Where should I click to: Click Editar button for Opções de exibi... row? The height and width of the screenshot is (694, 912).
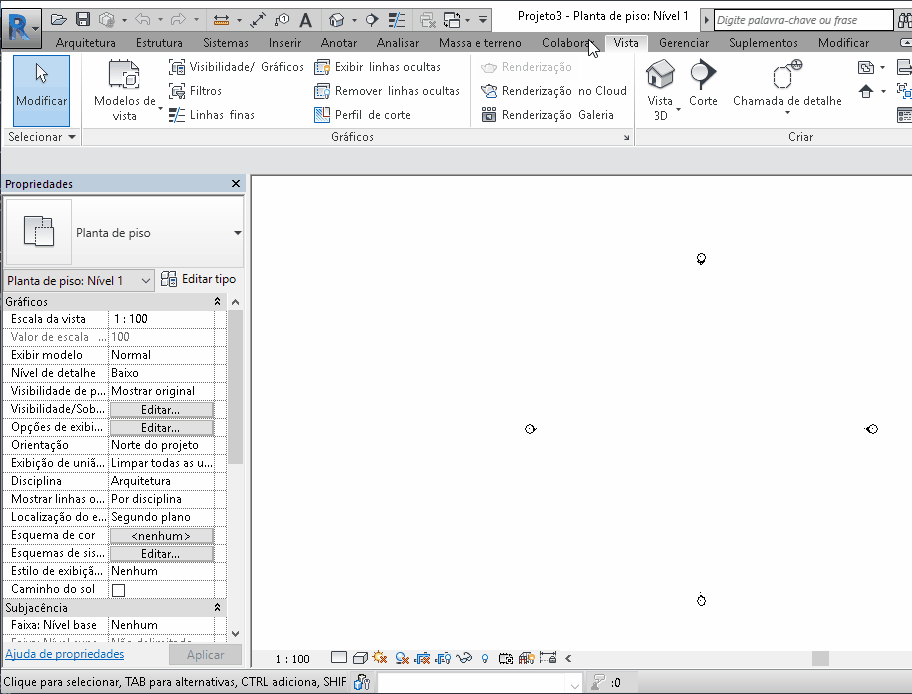pos(161,428)
